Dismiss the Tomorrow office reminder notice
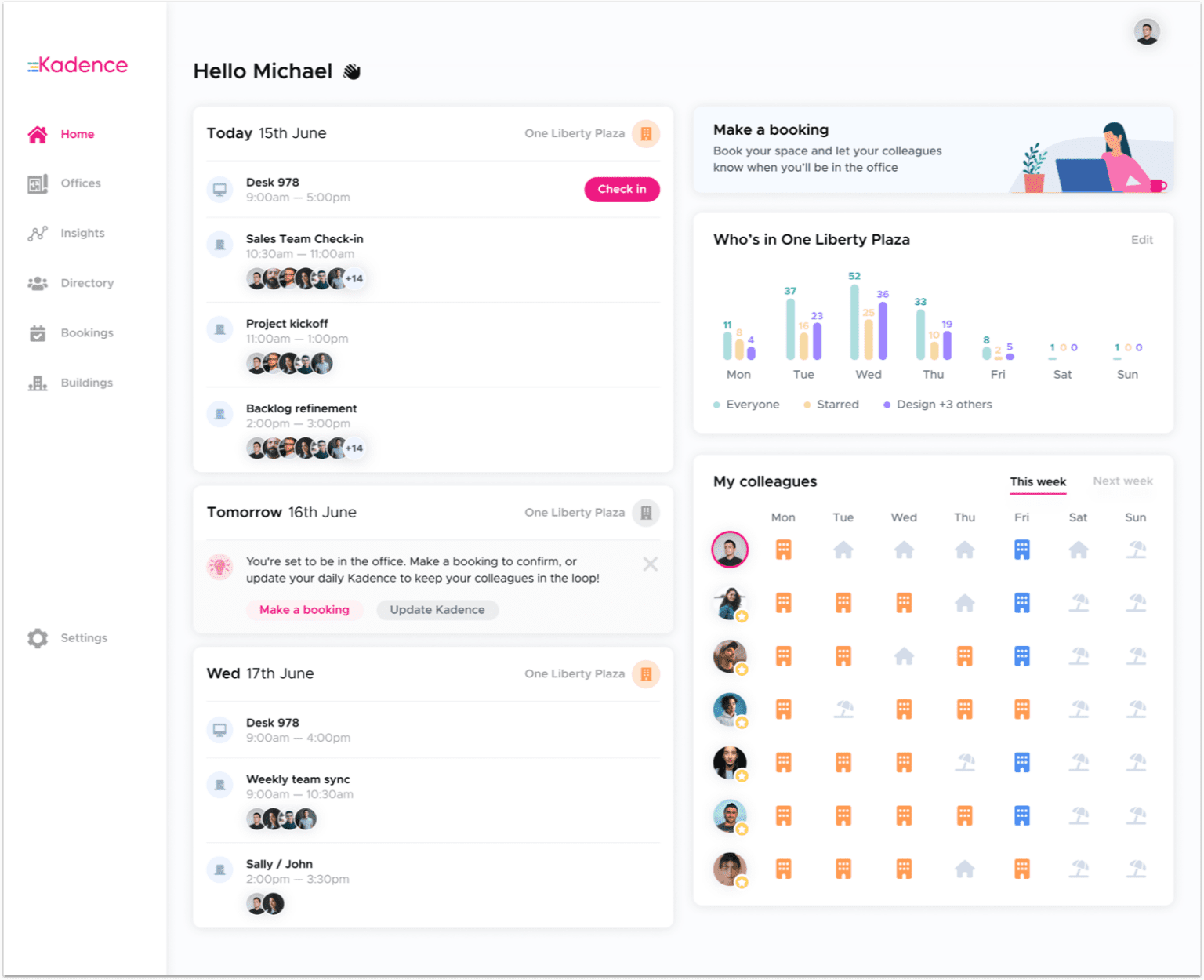The width and height of the screenshot is (1204, 980). coord(650,564)
